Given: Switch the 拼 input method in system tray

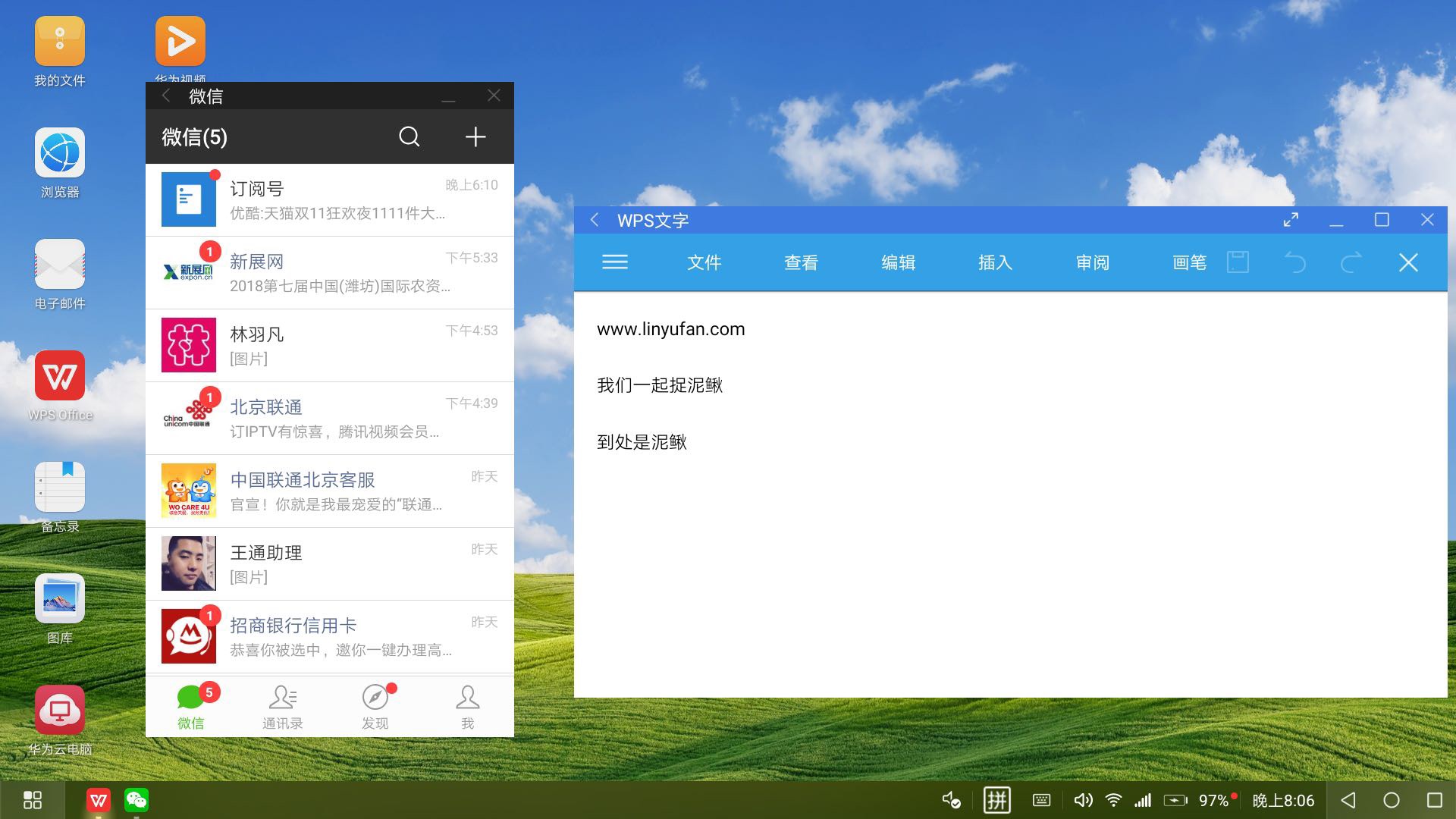Looking at the screenshot, I should click(998, 800).
